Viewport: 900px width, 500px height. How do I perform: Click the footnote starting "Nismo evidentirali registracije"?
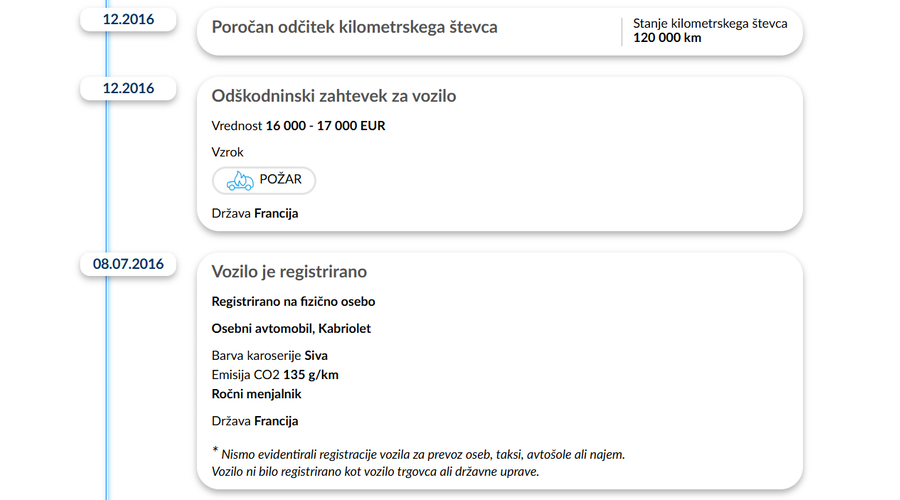pyautogui.click(x=422, y=454)
